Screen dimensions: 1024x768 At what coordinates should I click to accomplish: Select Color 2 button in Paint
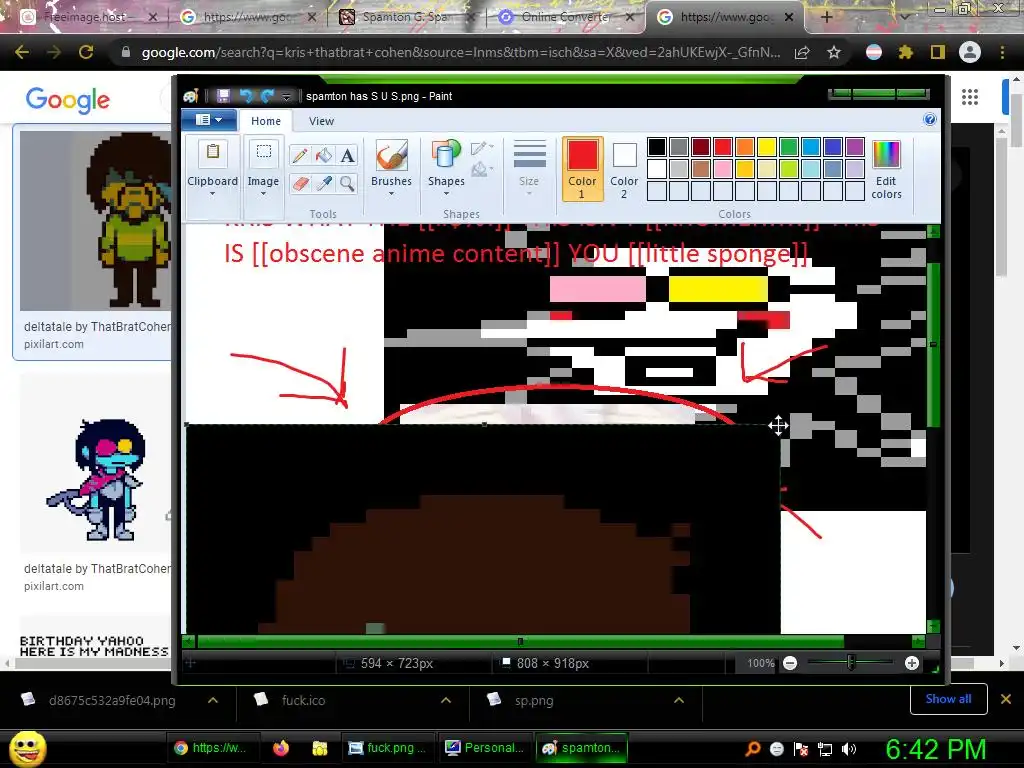point(624,168)
